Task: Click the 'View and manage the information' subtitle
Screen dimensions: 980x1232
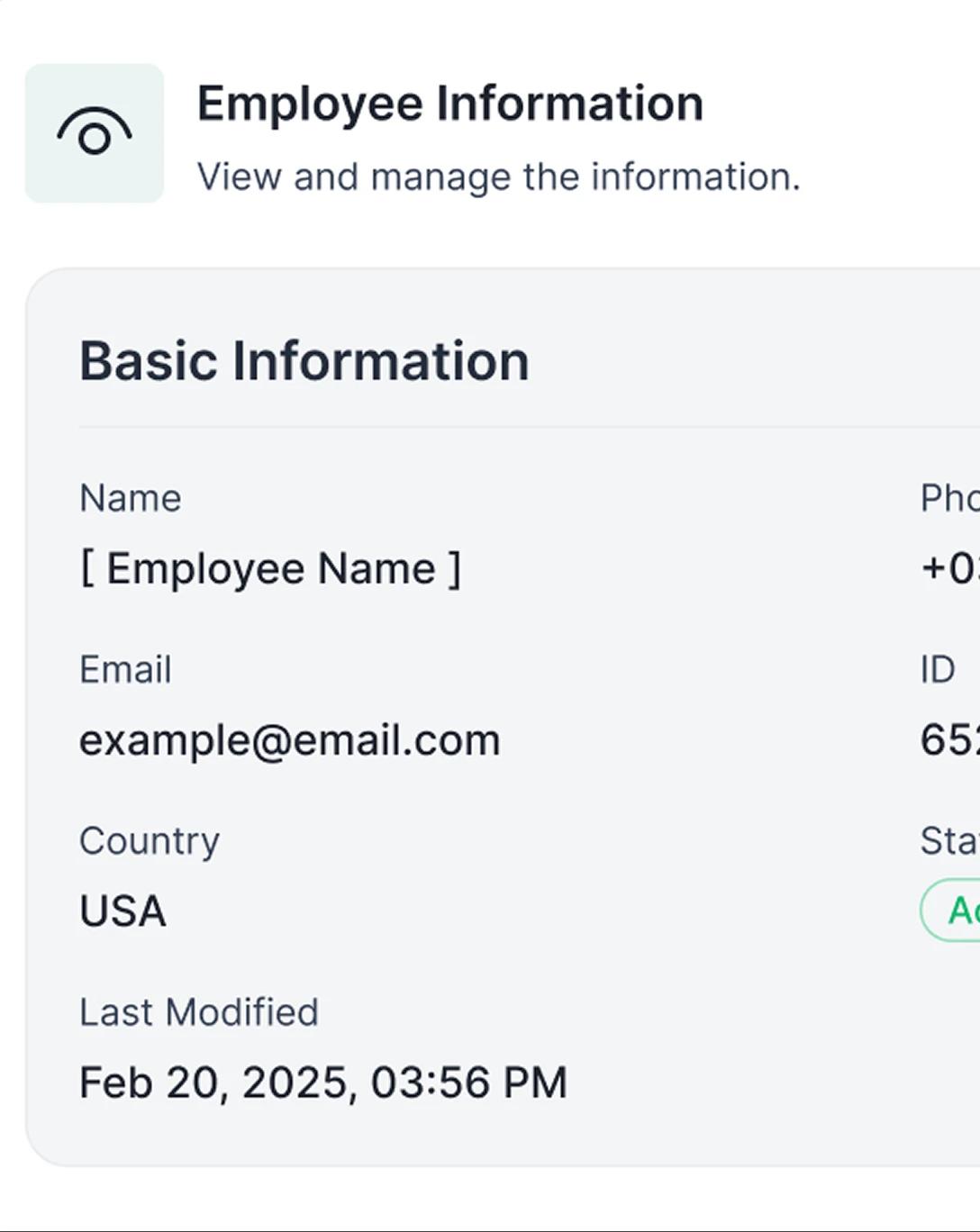Action: pyautogui.click(x=498, y=177)
